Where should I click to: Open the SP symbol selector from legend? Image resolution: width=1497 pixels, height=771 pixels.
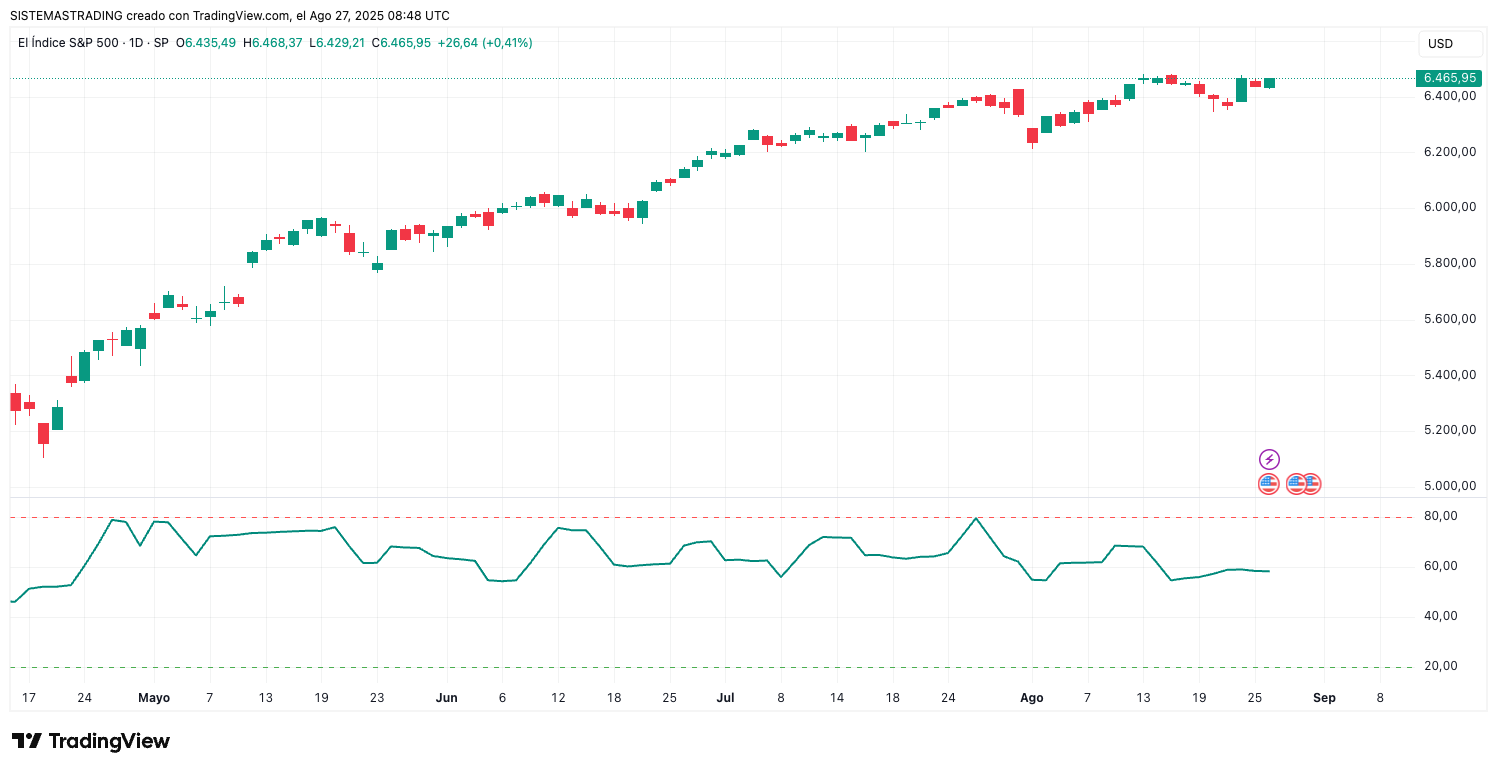coord(162,42)
